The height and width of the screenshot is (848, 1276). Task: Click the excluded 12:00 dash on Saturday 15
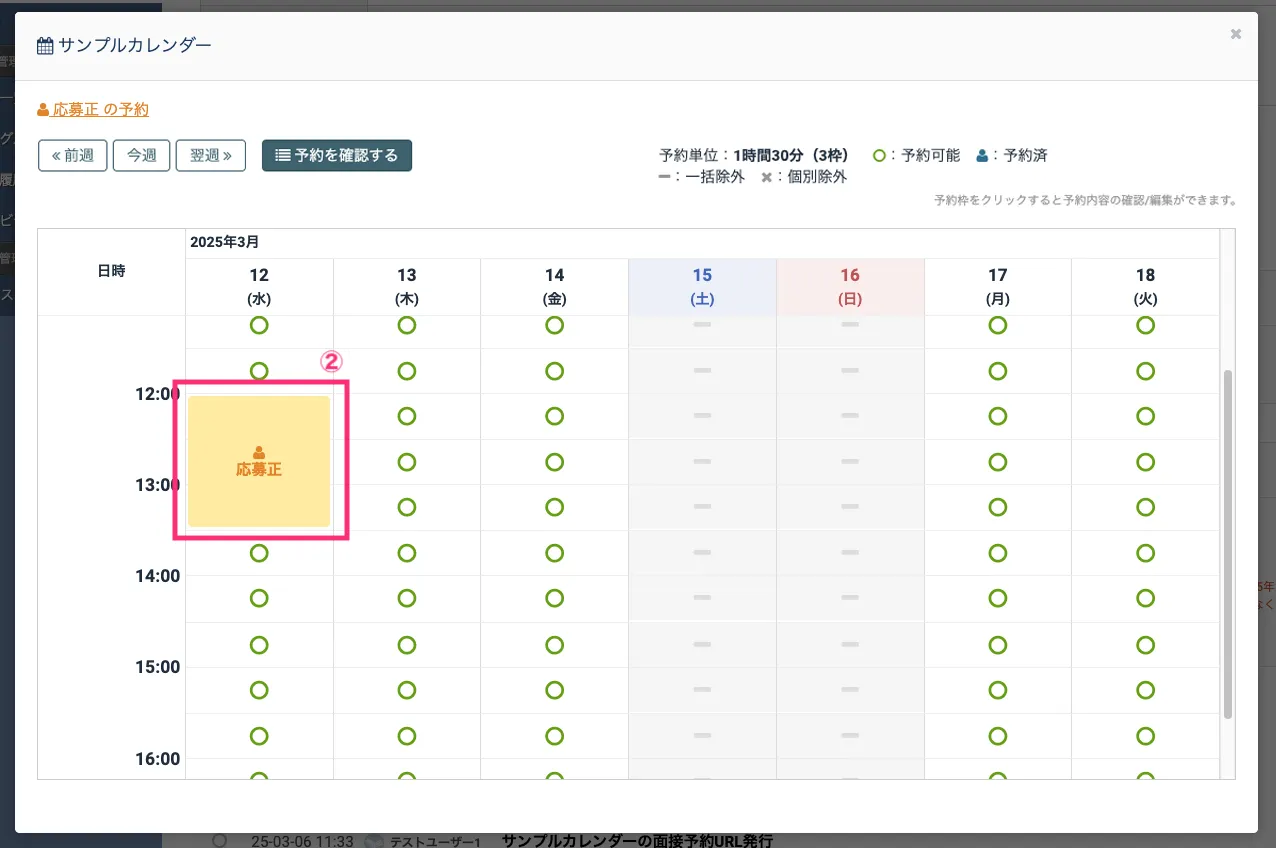pyautogui.click(x=702, y=416)
